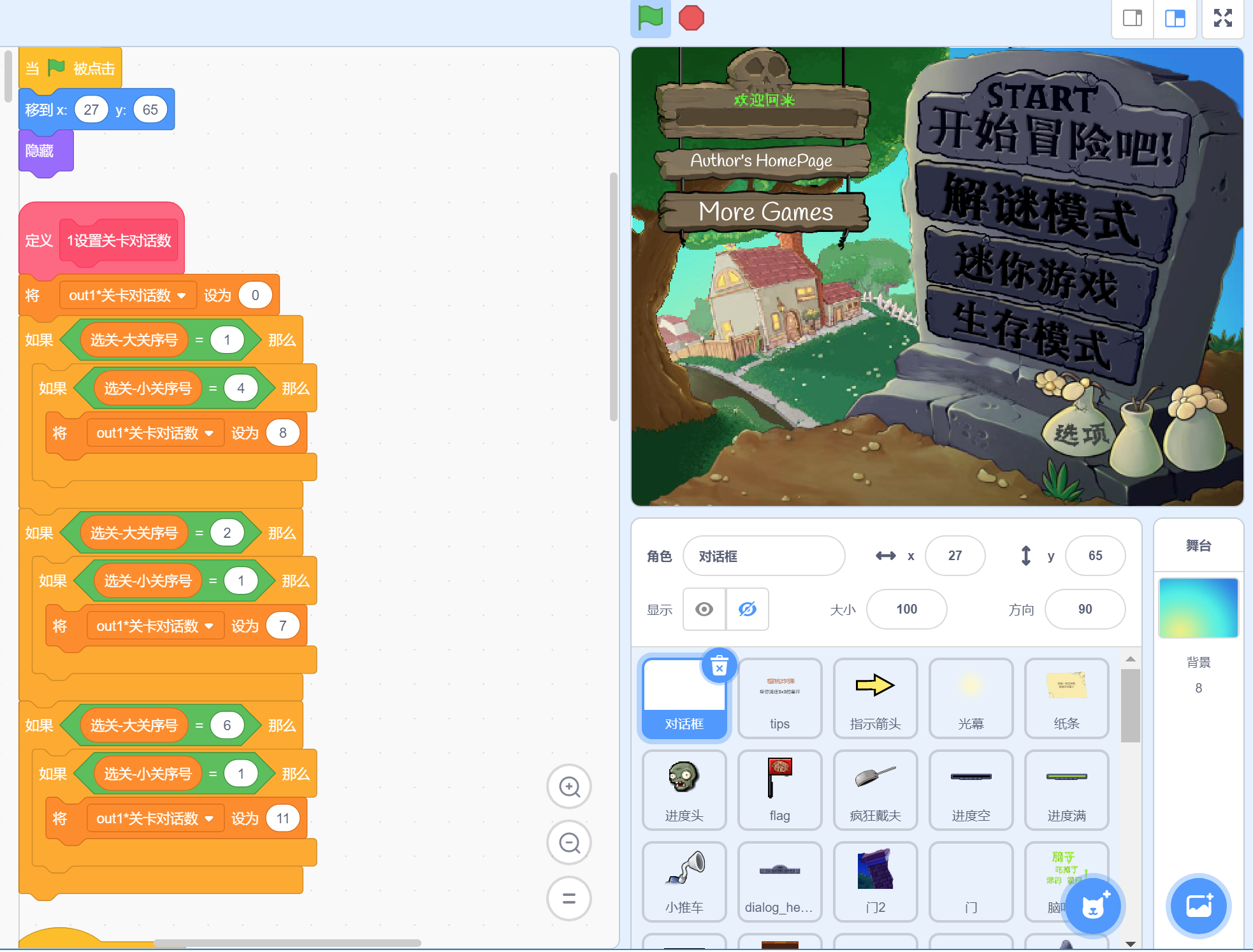This screenshot has width=1253, height=952.
Task: Select the flag sprite
Action: 779,790
